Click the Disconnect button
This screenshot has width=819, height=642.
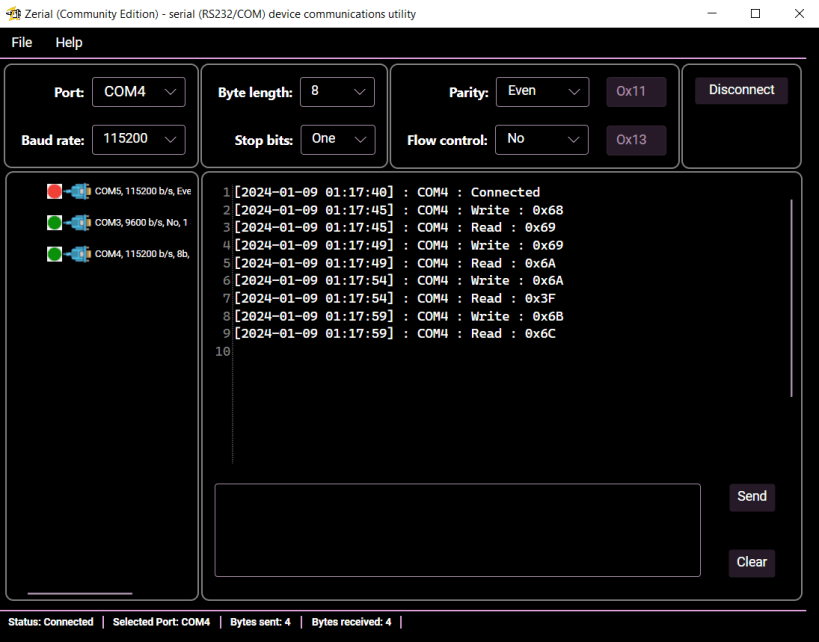pos(741,90)
